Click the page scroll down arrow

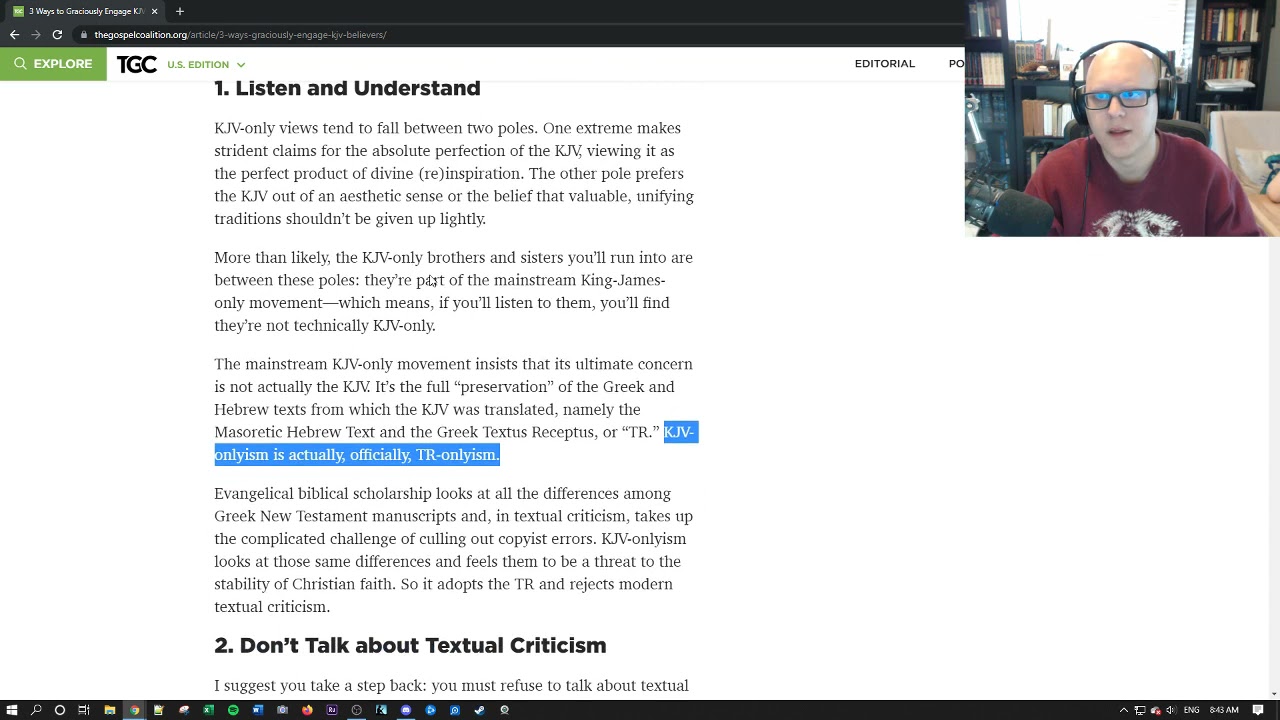click(x=1273, y=693)
